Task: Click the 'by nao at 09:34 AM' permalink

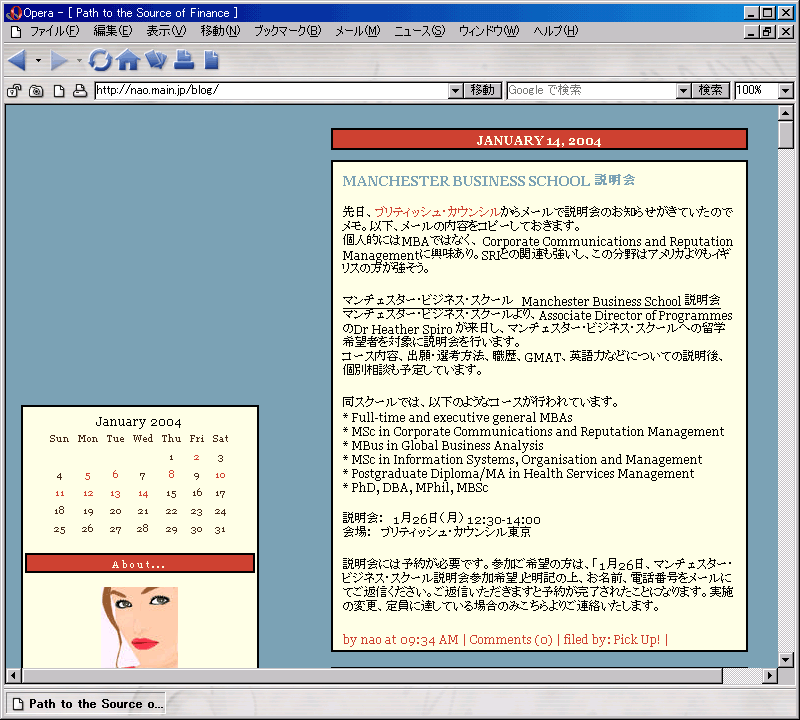Action: point(401,640)
